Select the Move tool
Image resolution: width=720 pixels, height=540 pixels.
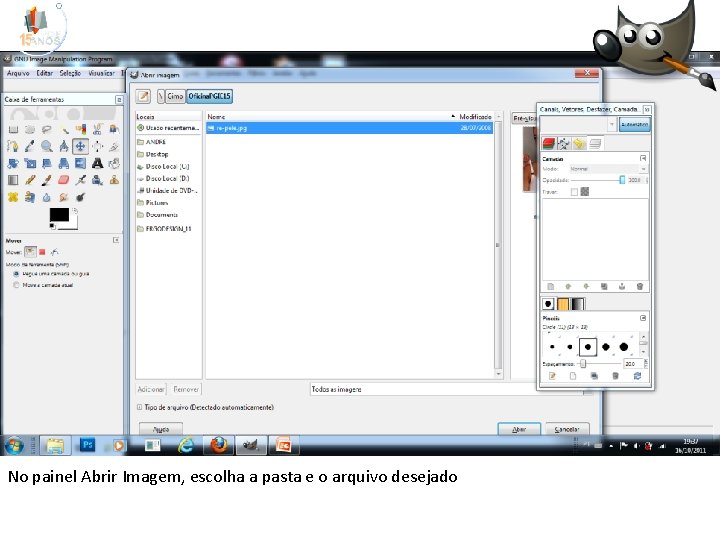click(80, 146)
